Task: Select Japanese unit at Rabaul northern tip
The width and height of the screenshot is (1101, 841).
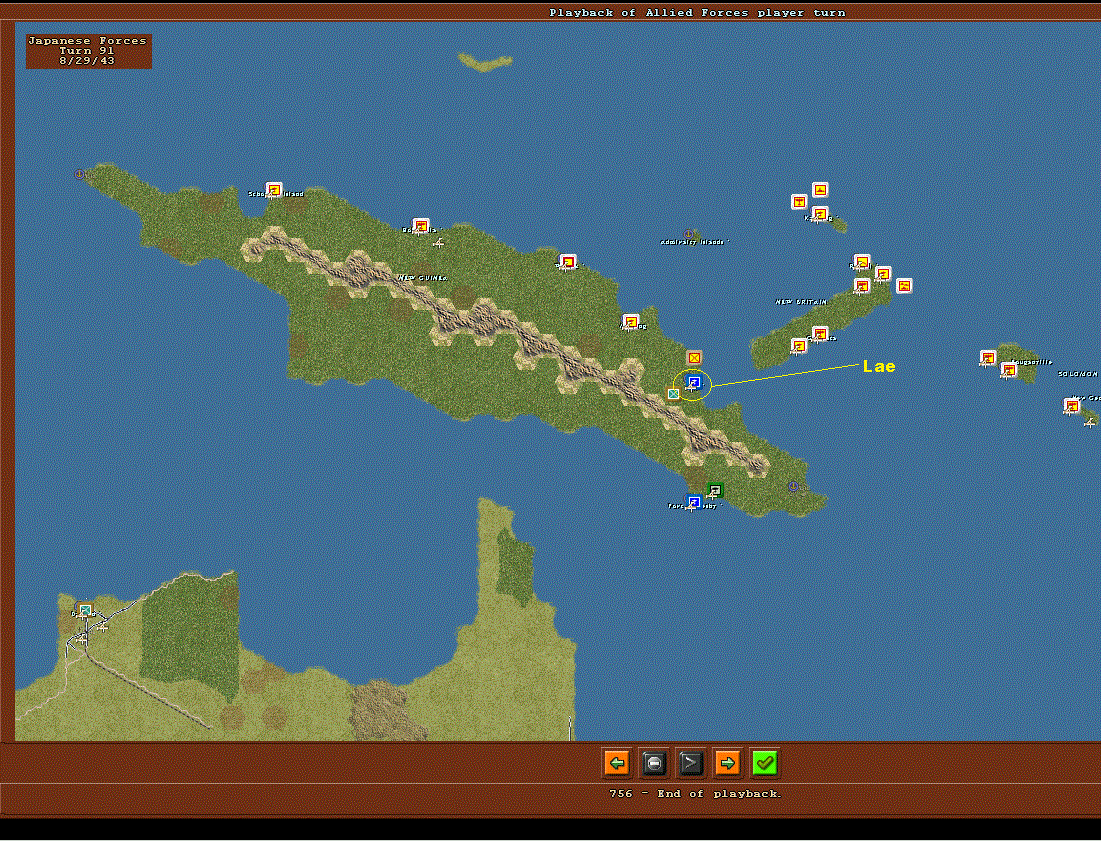Action: tap(862, 262)
